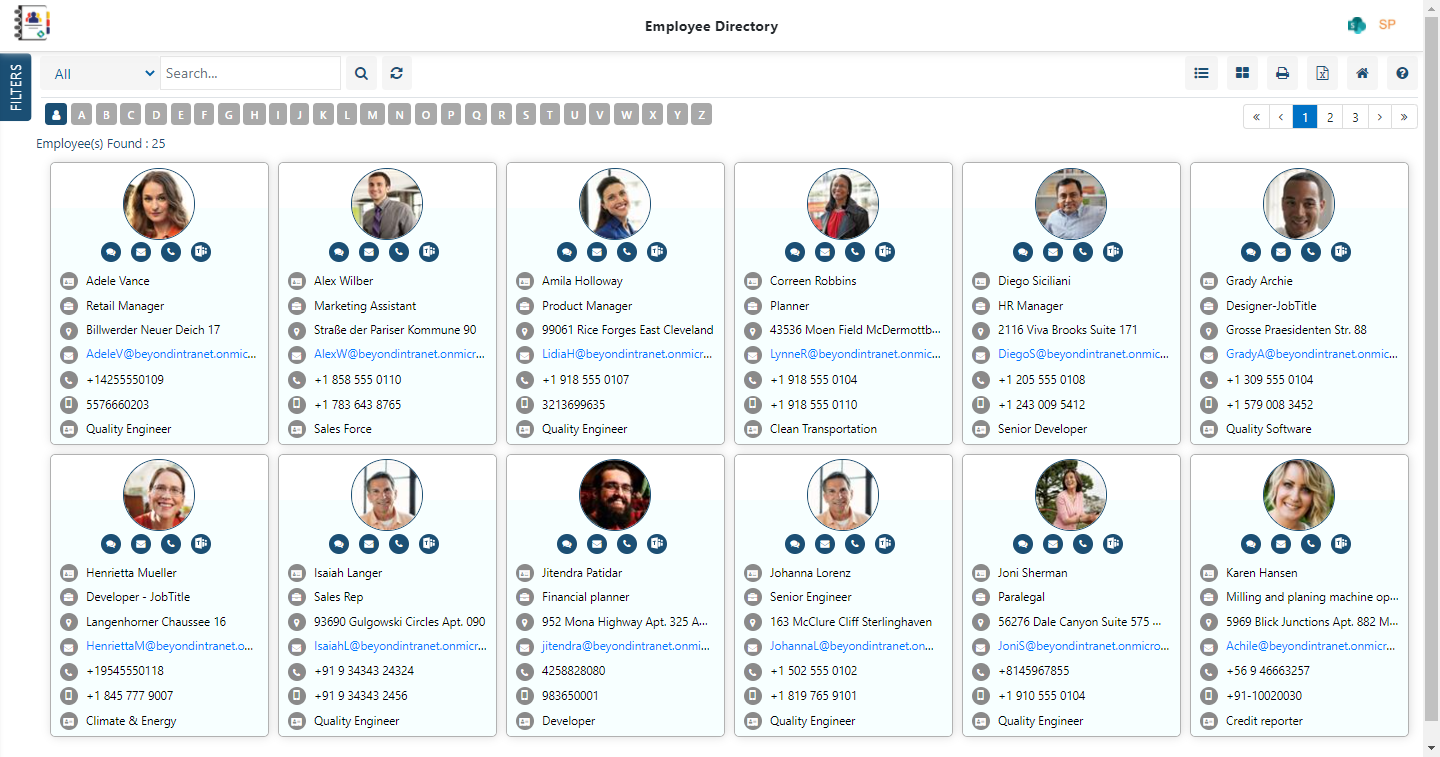Expand the FILTERS side panel
Screen dimensions: 1440x757
click(x=15, y=87)
